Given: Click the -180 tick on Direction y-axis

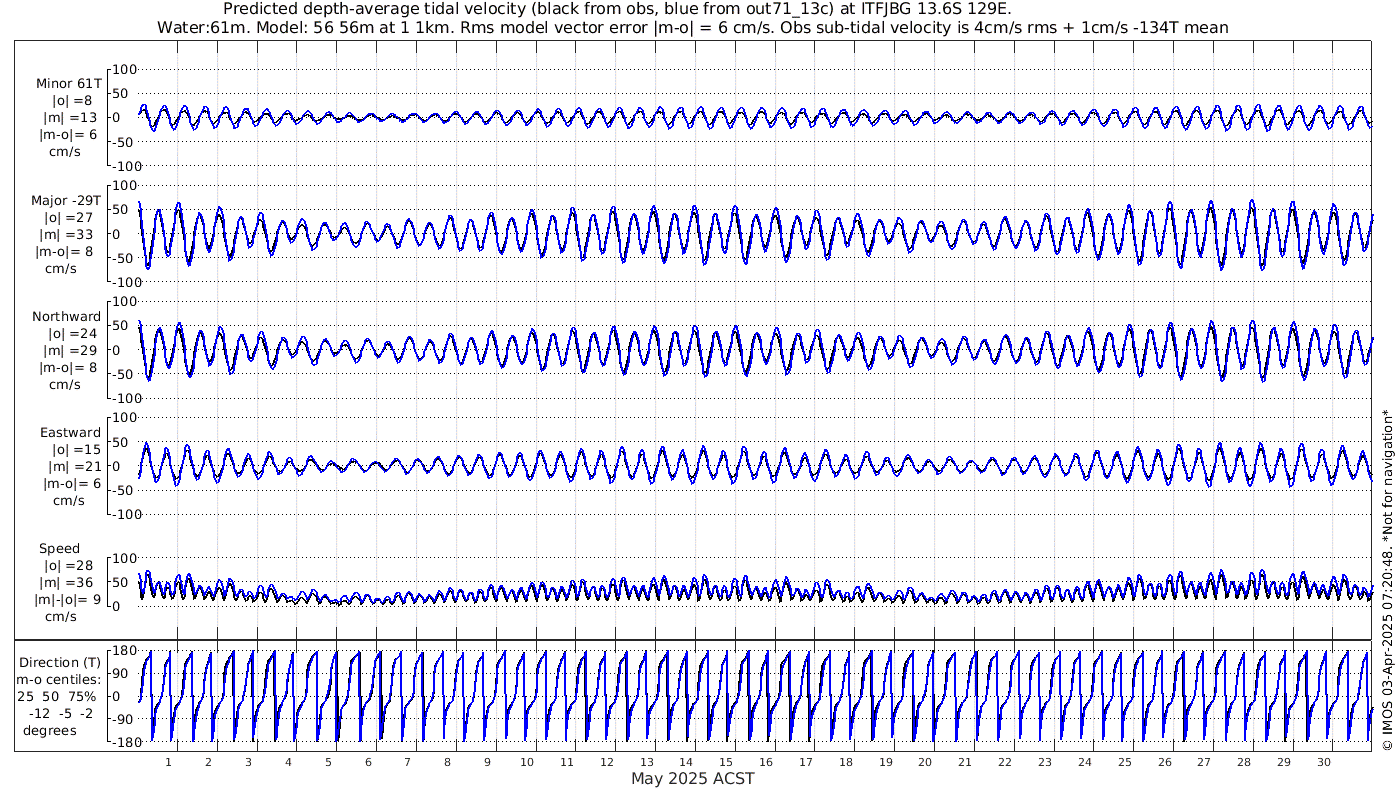Looking at the screenshot, I should click(x=120, y=741).
